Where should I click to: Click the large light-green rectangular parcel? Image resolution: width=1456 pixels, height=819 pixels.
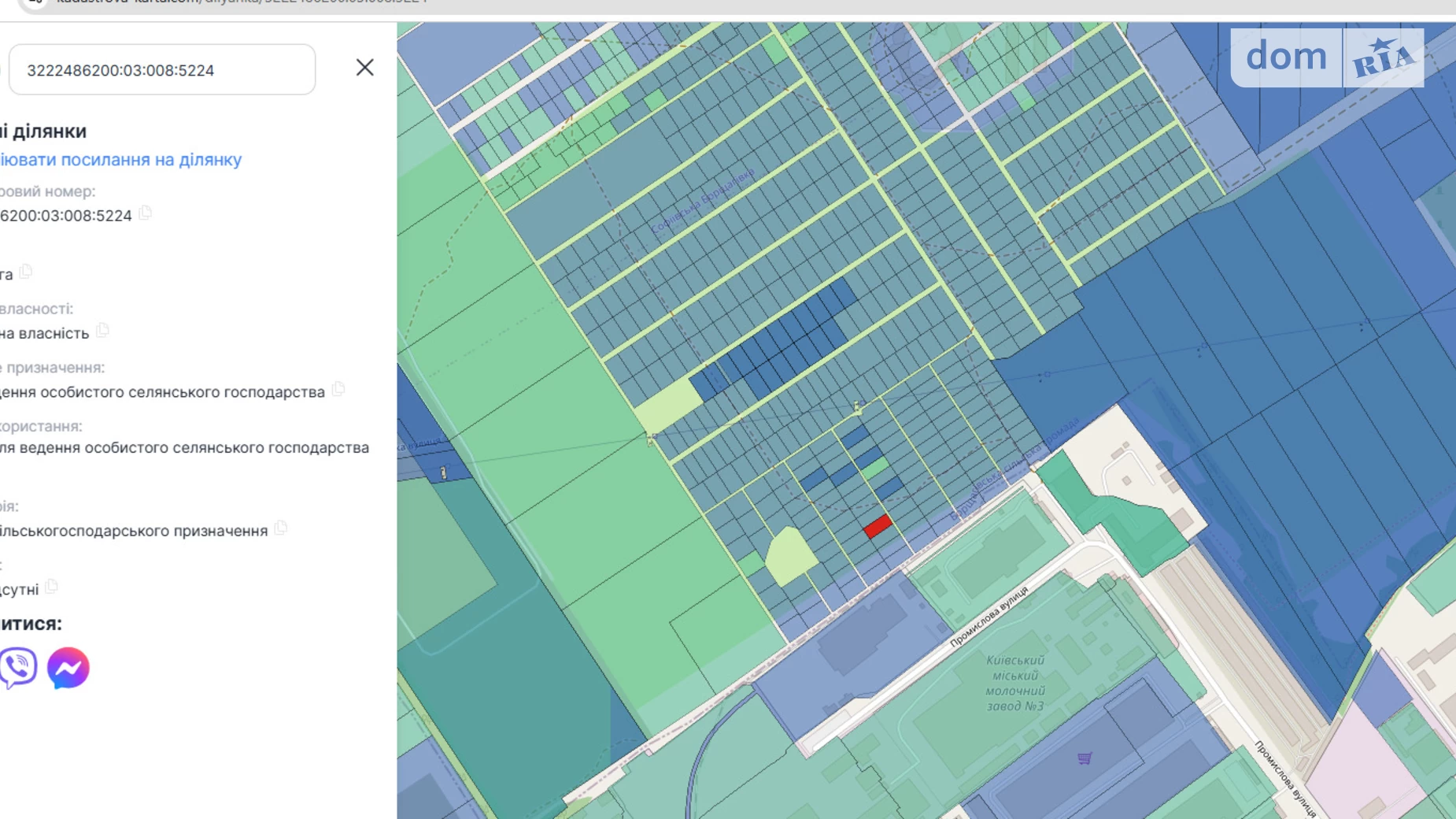tap(667, 406)
